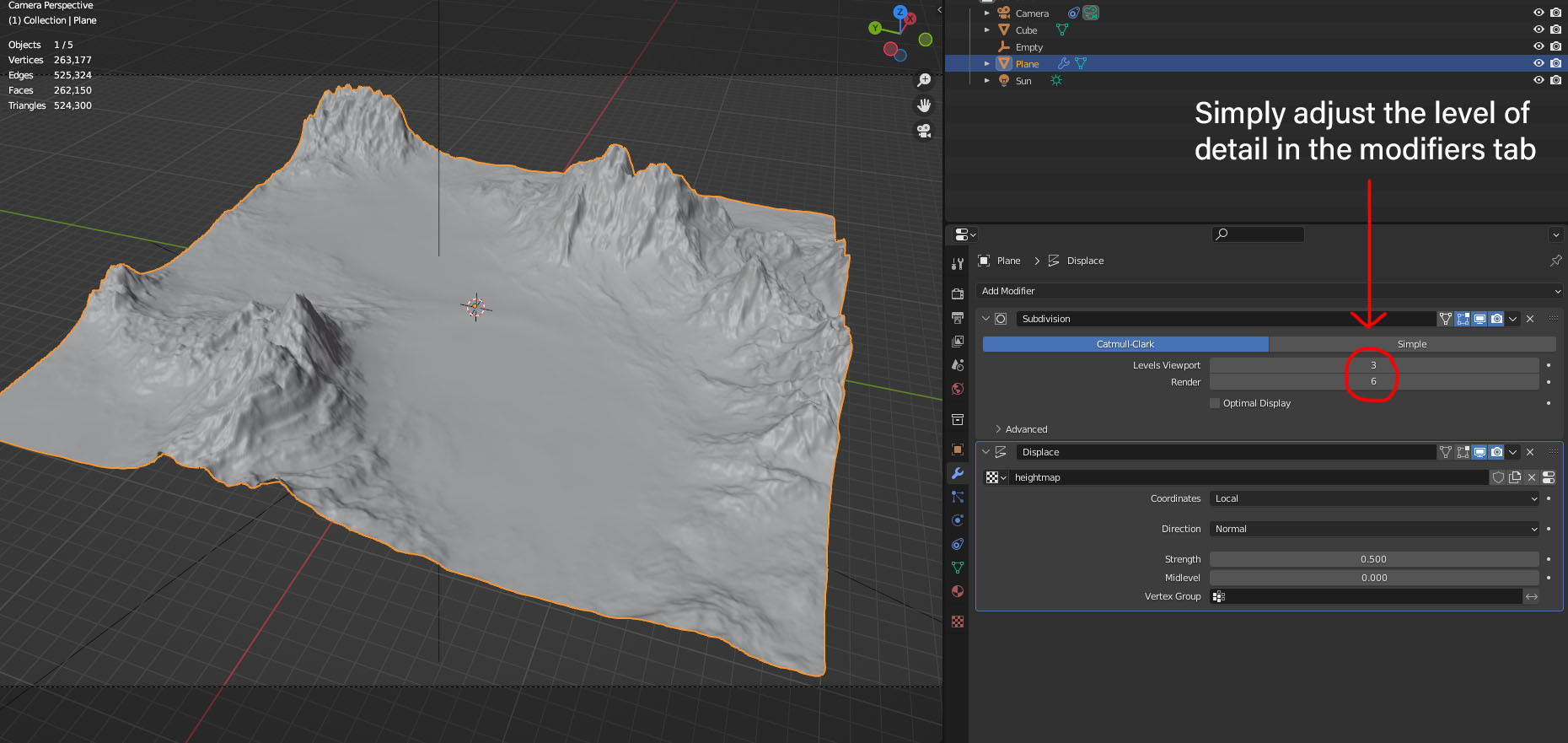Image resolution: width=1568 pixels, height=743 pixels.
Task: Open Displace modifier extra options arrow
Action: (x=1513, y=452)
